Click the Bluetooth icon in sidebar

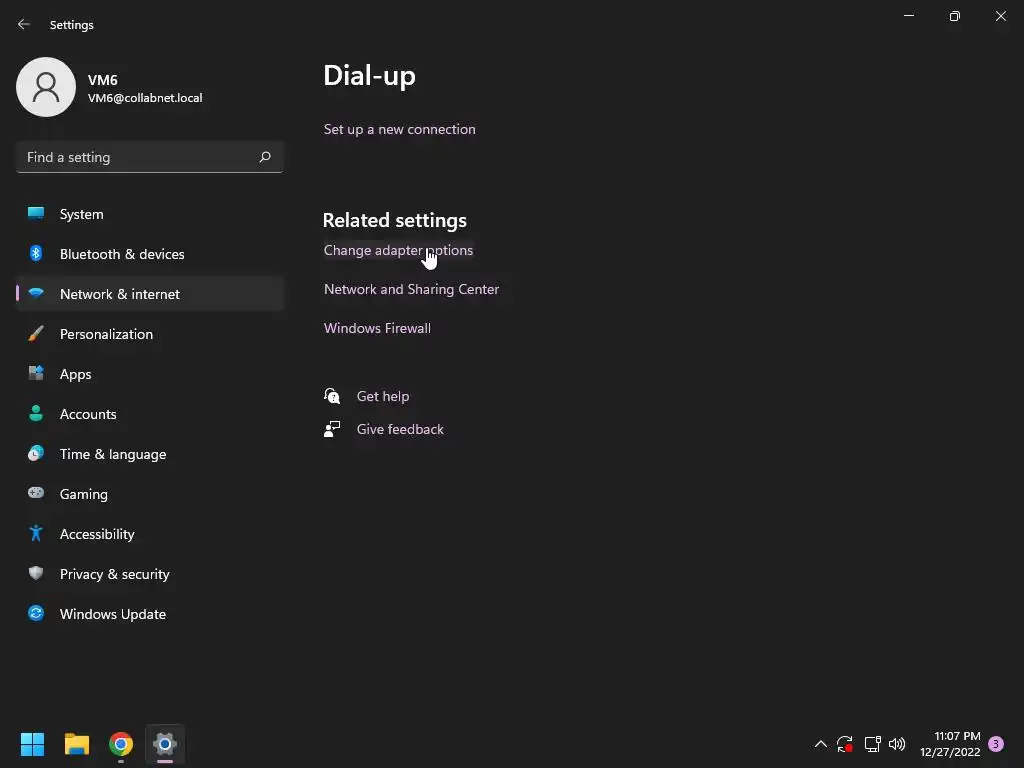click(x=36, y=253)
